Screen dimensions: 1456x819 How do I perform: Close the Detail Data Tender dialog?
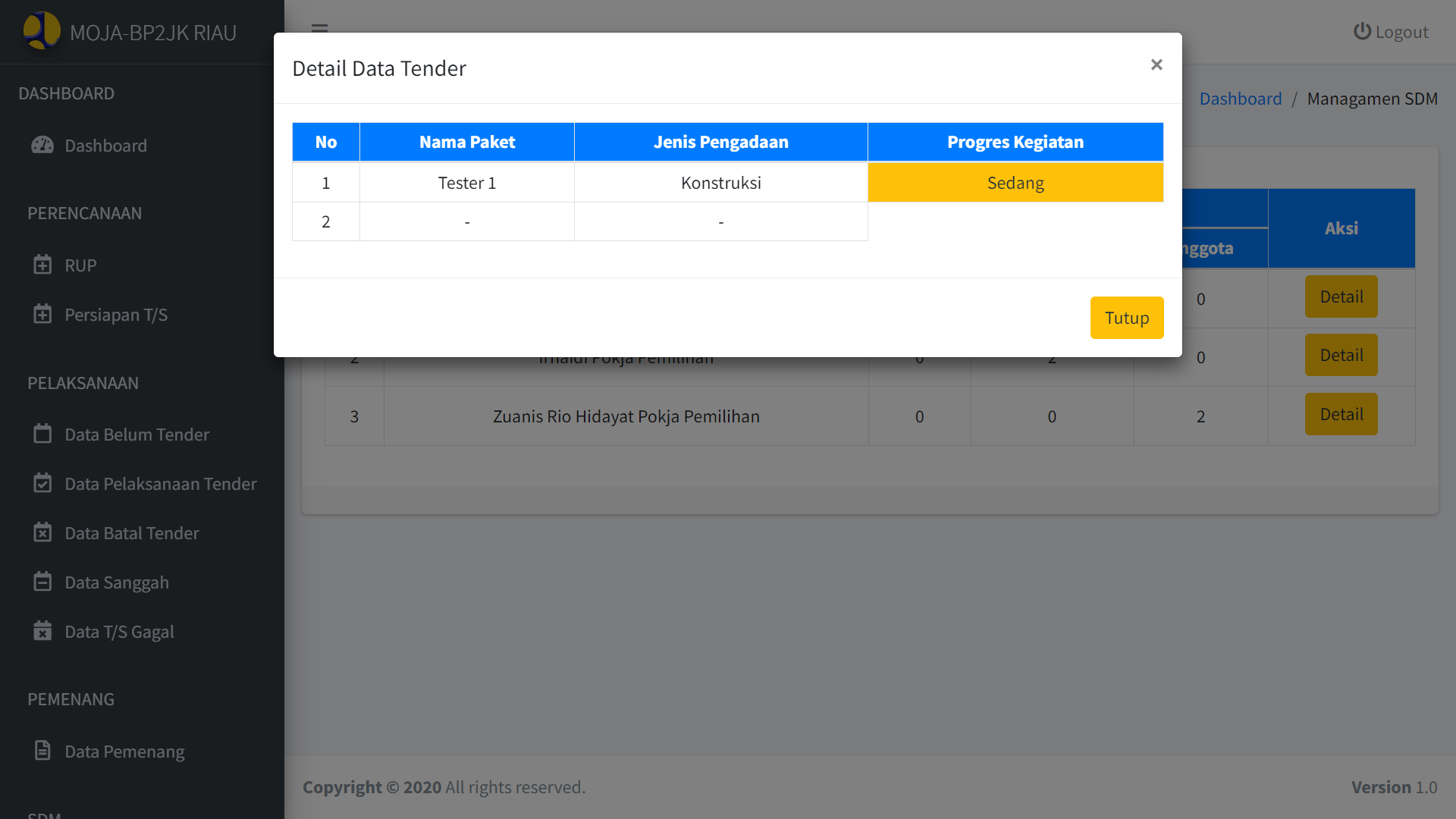[x=1156, y=65]
